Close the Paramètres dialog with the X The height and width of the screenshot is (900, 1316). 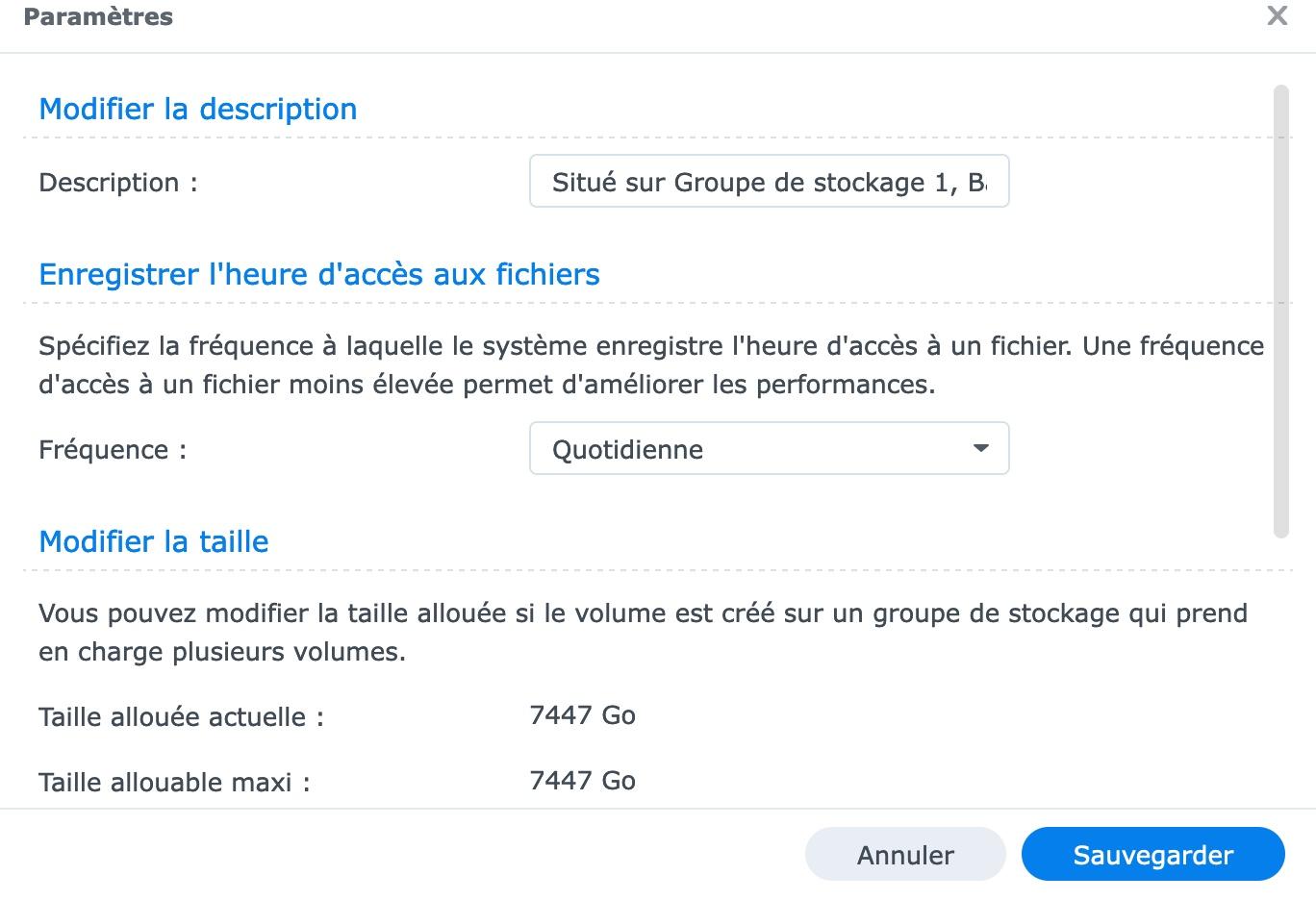point(1277,16)
